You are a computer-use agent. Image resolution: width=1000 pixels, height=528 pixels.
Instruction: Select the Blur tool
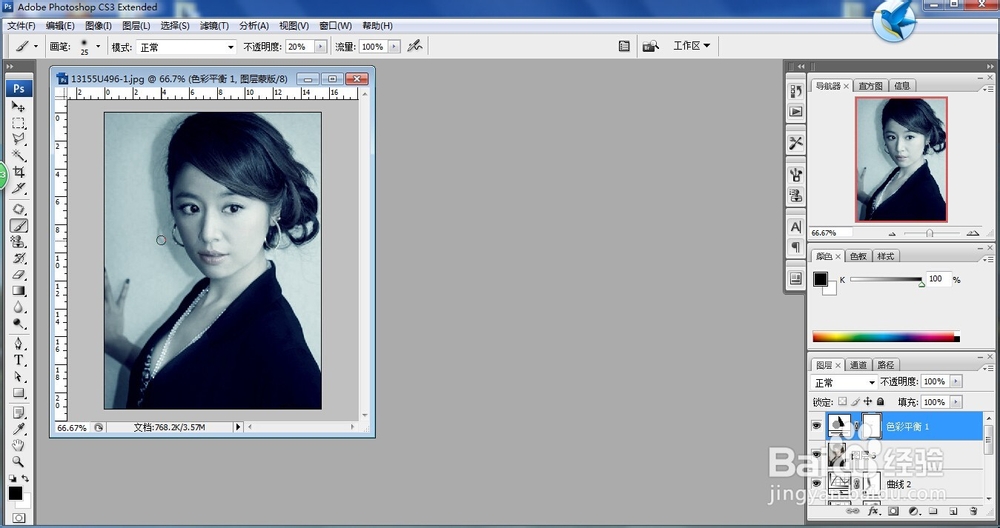coord(18,307)
